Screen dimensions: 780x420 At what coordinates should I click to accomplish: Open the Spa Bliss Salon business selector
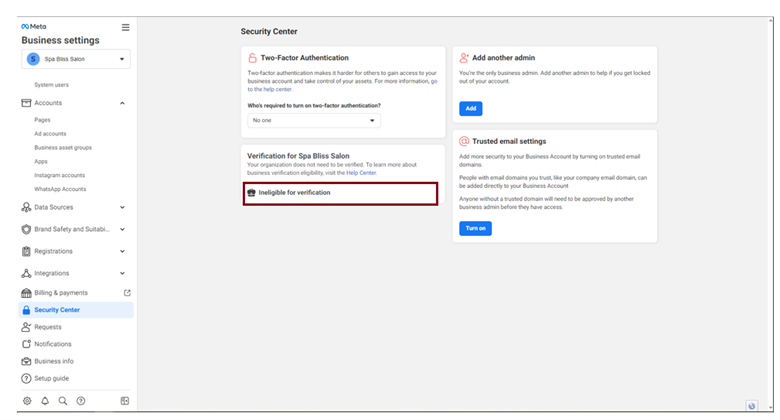pos(76,59)
